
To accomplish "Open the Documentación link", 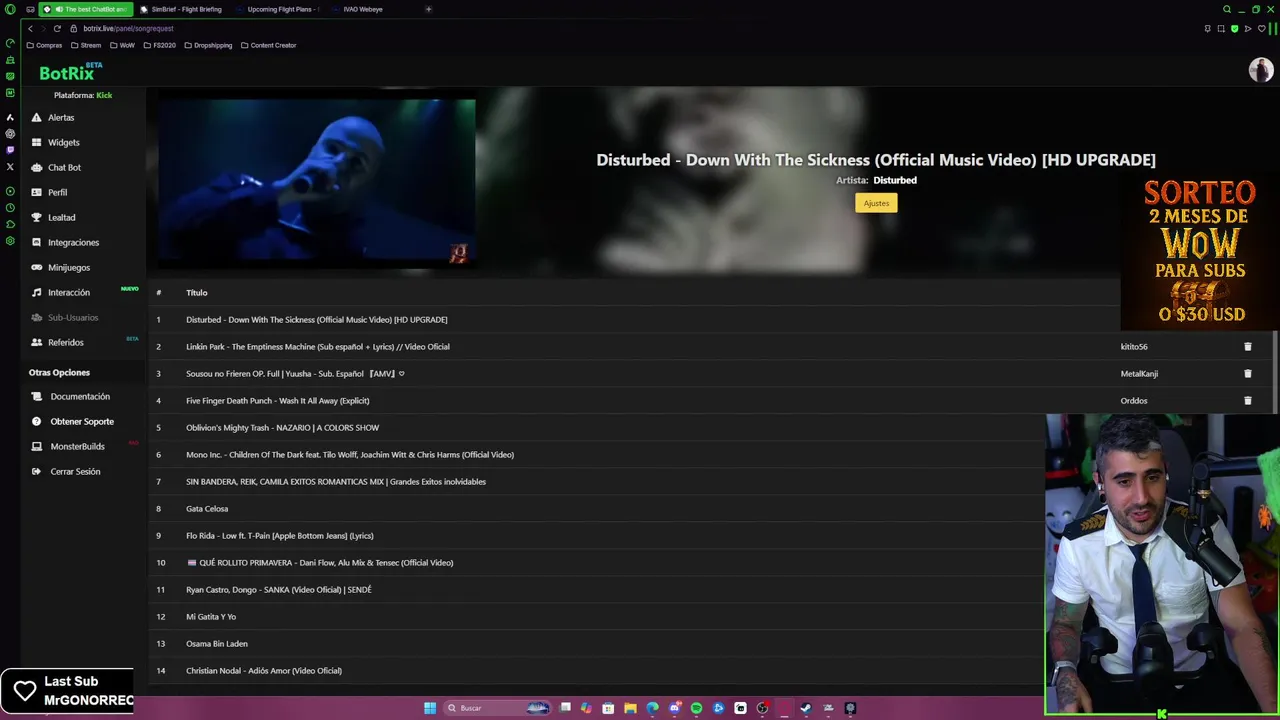I will click(x=80, y=396).
